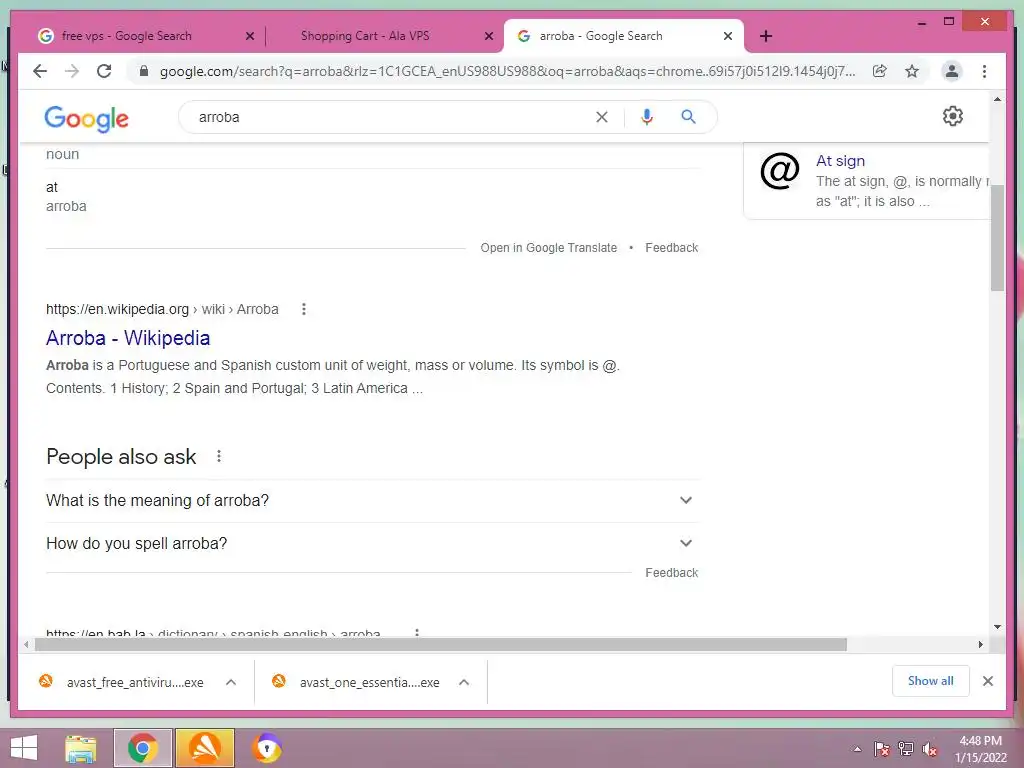Close the Shopping Cart tab
Image resolution: width=1024 pixels, height=768 pixels.
[488, 37]
